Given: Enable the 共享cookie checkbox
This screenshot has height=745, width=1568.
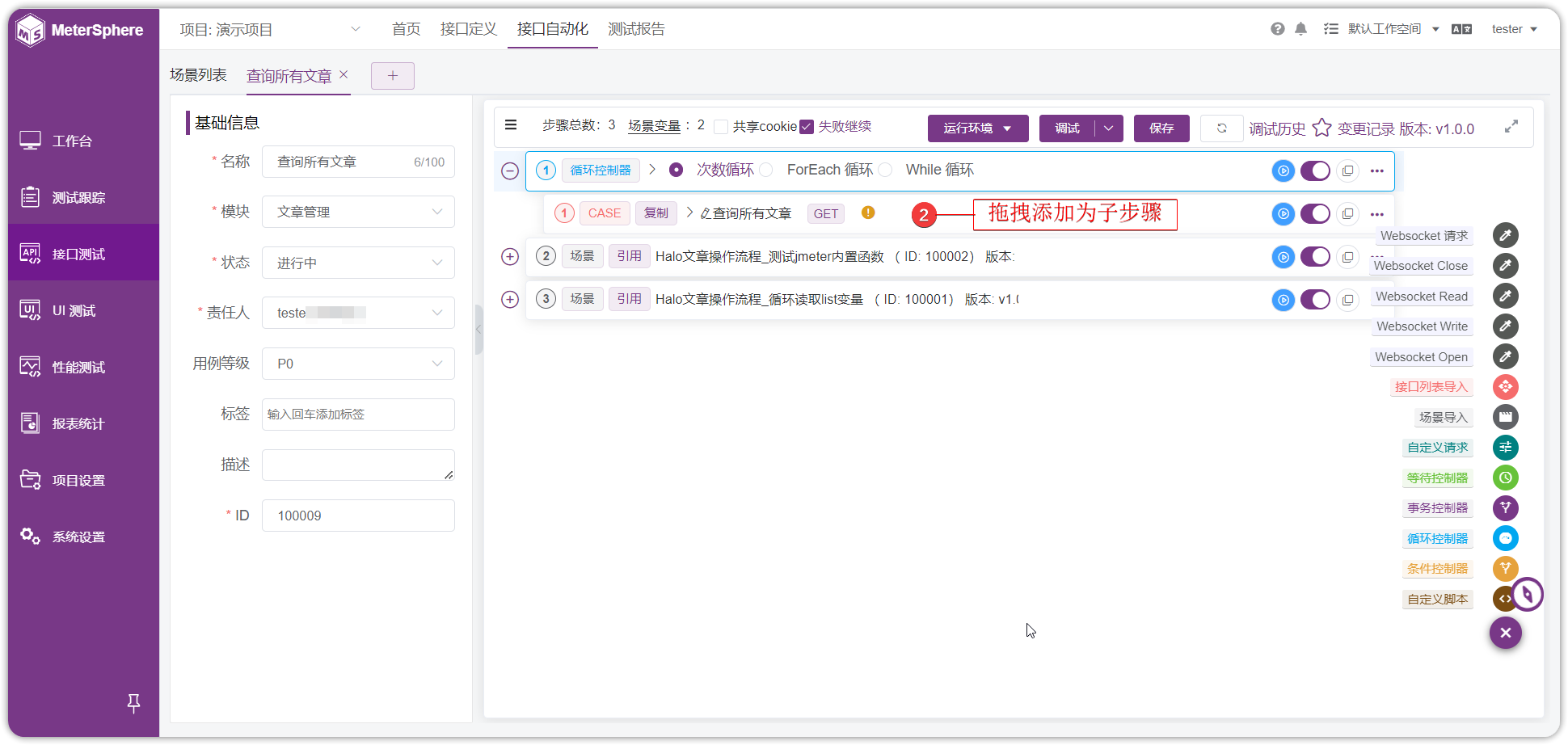Looking at the screenshot, I should [x=721, y=127].
